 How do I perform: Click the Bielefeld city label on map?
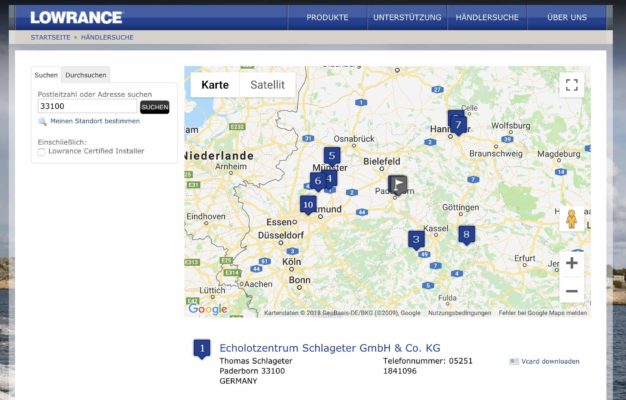pyautogui.click(x=382, y=161)
